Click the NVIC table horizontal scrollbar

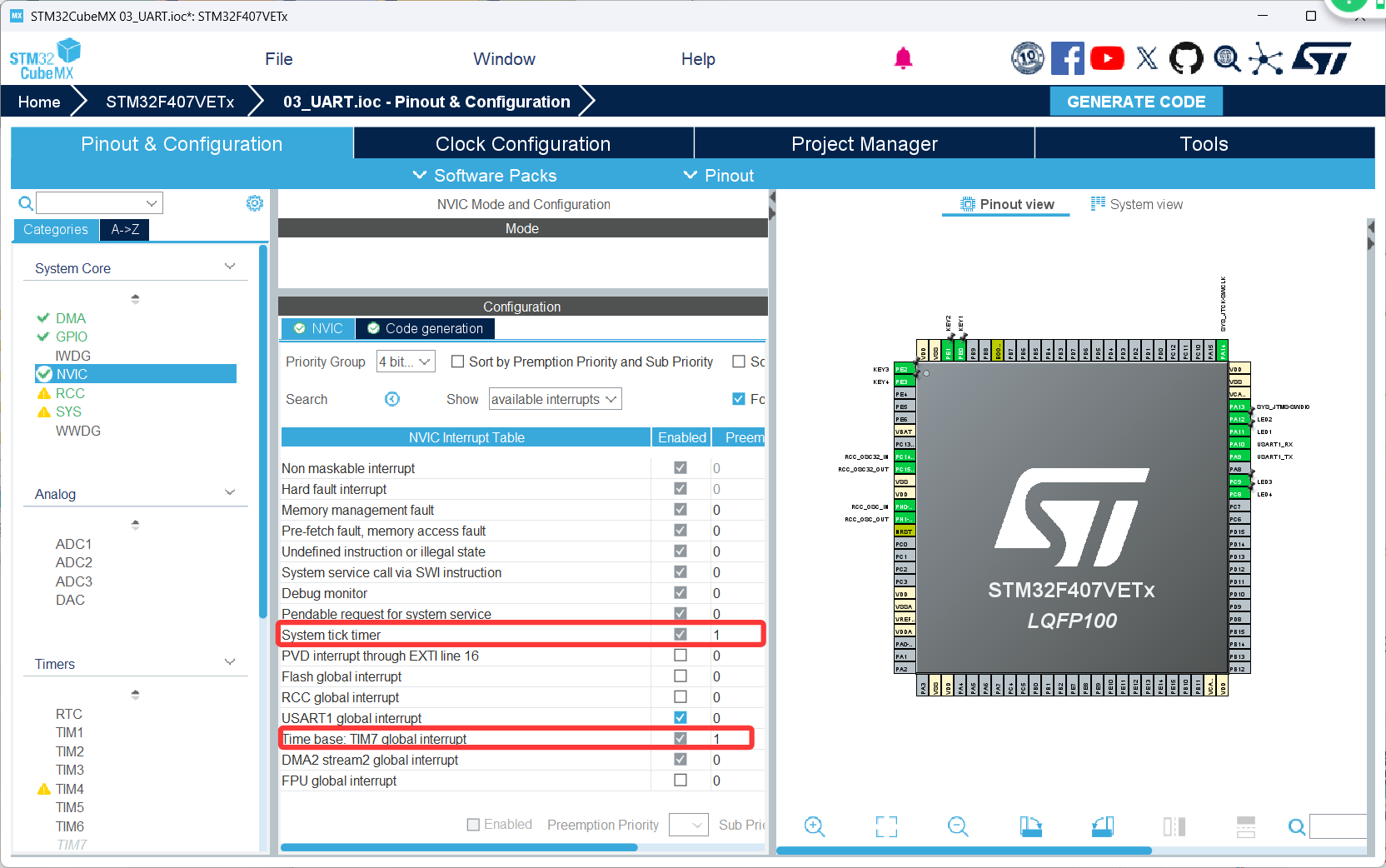click(459, 847)
